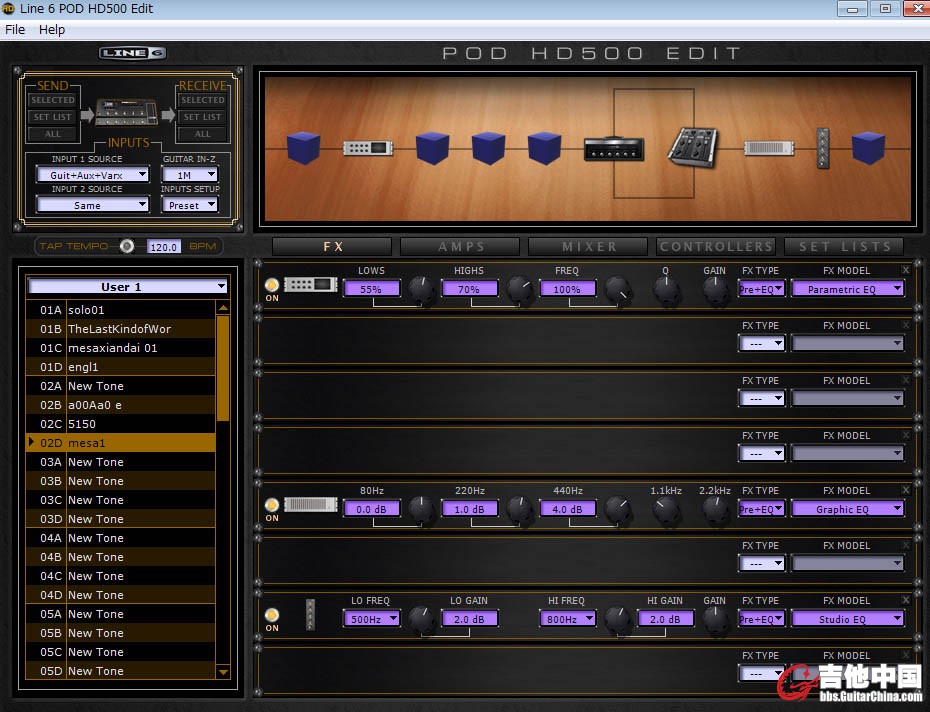Click the preset list scrollbar thumb

[223, 368]
